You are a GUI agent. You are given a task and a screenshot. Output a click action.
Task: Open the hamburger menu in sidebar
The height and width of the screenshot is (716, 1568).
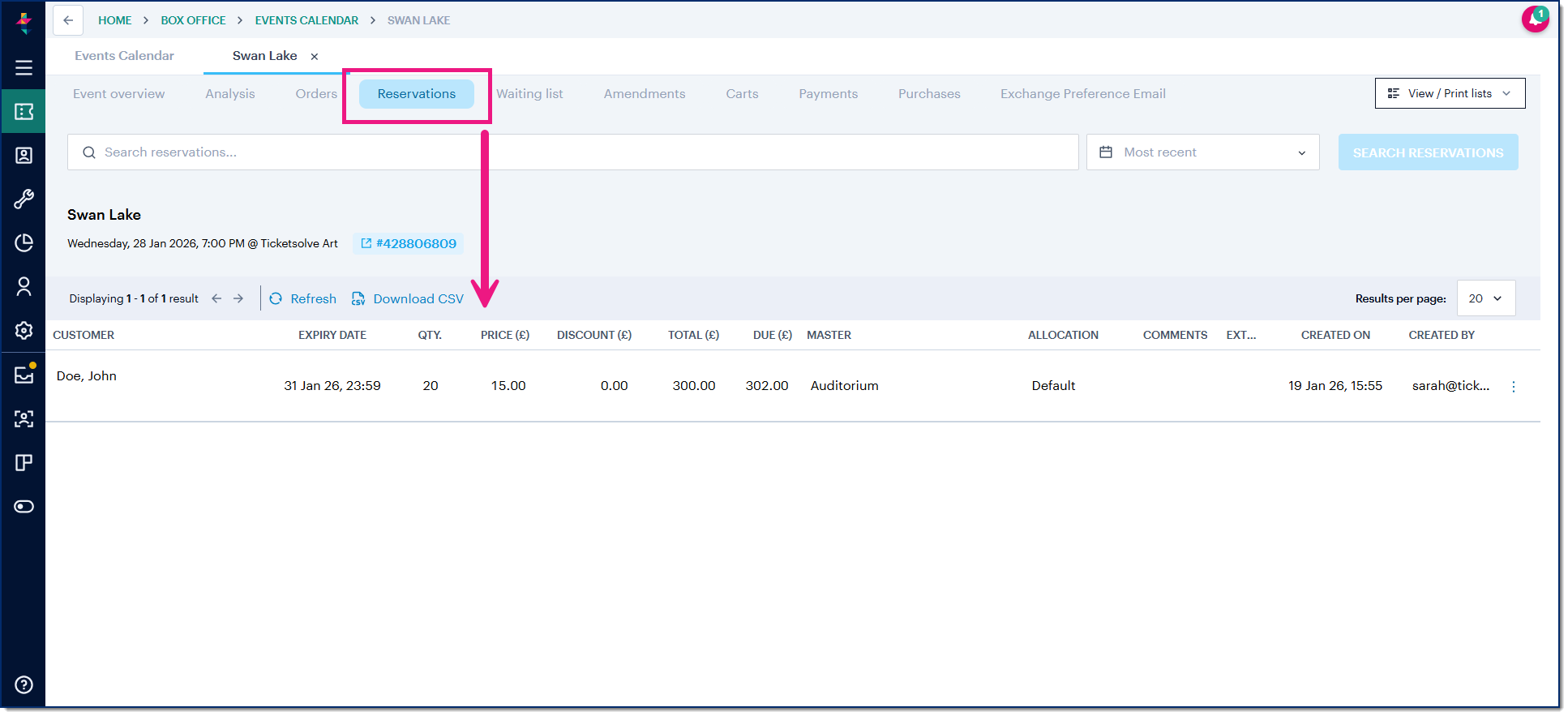pyautogui.click(x=24, y=67)
